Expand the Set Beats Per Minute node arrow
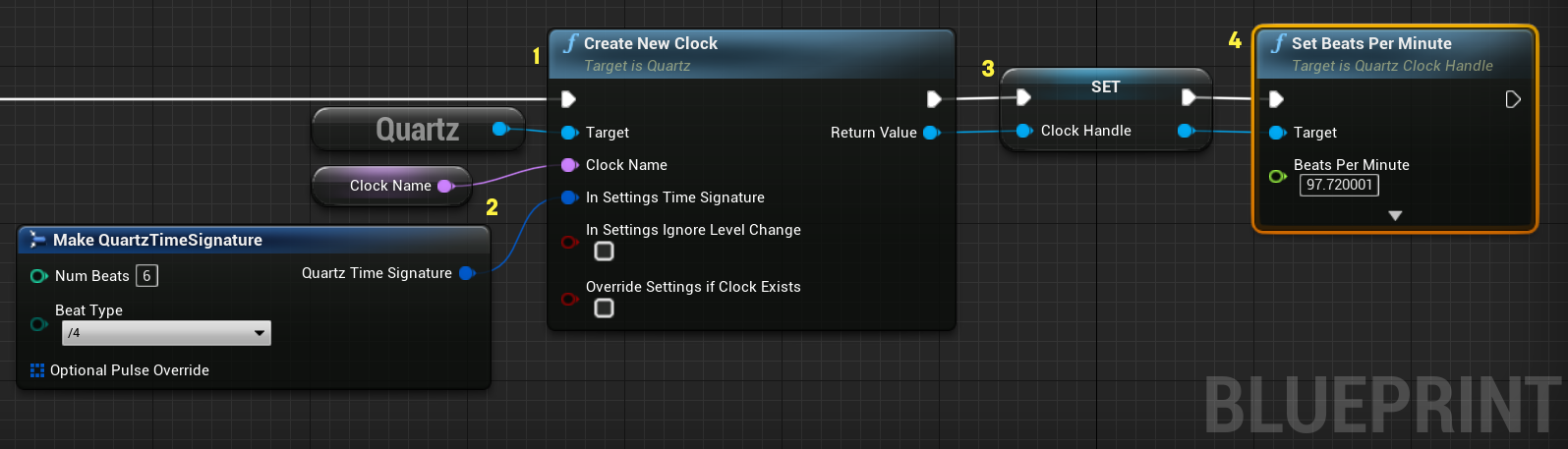This screenshot has width=1568, height=449. point(1395,215)
